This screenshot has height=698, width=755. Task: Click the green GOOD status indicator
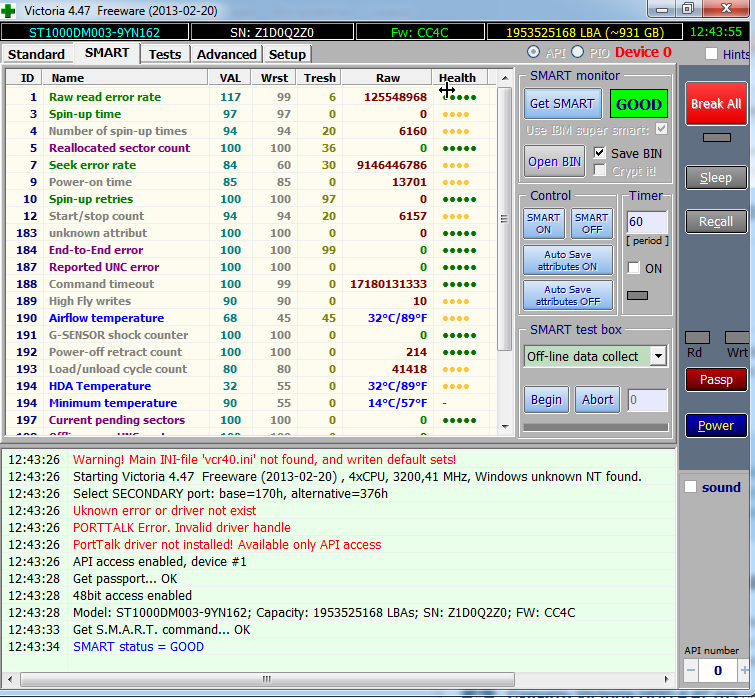coord(638,104)
